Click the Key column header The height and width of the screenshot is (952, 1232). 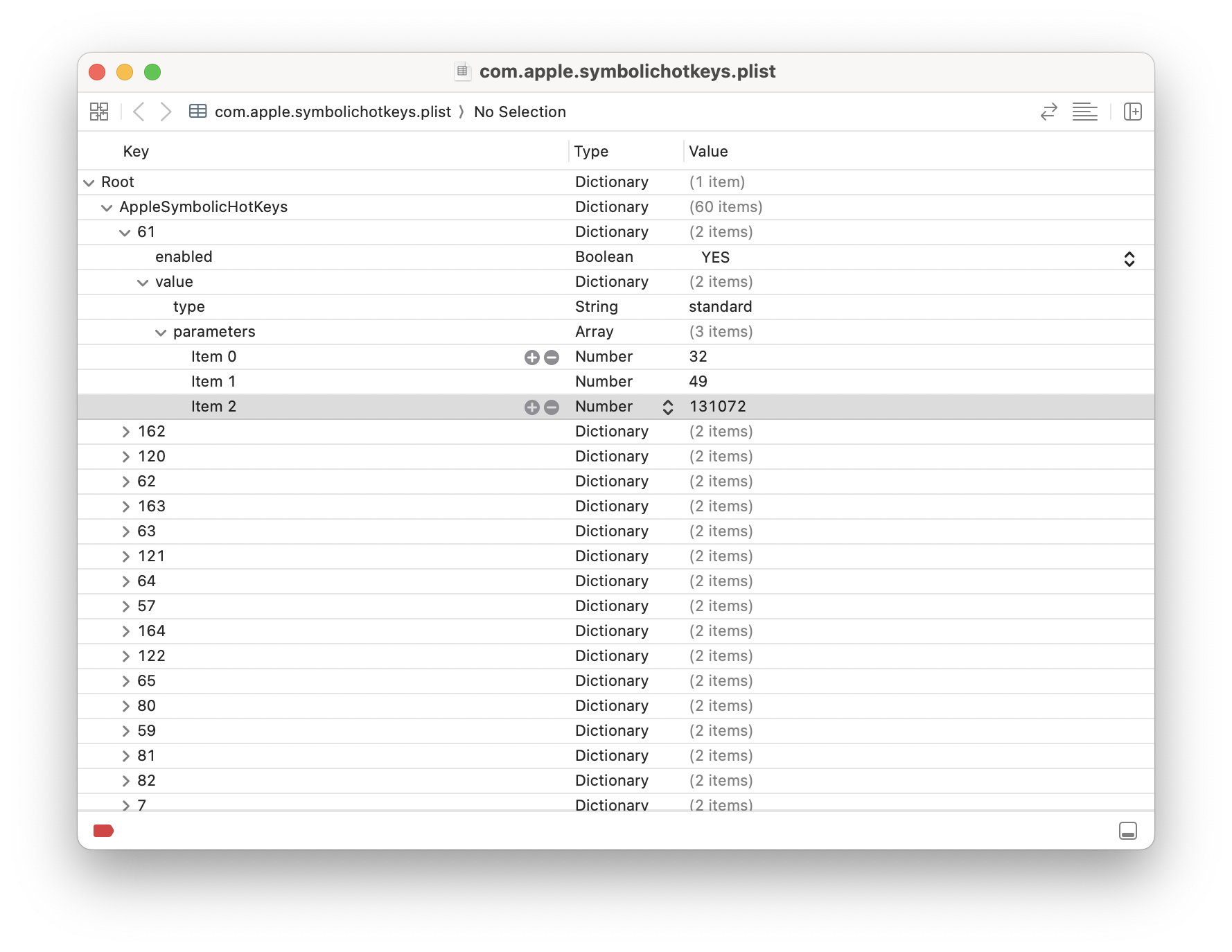(x=136, y=151)
